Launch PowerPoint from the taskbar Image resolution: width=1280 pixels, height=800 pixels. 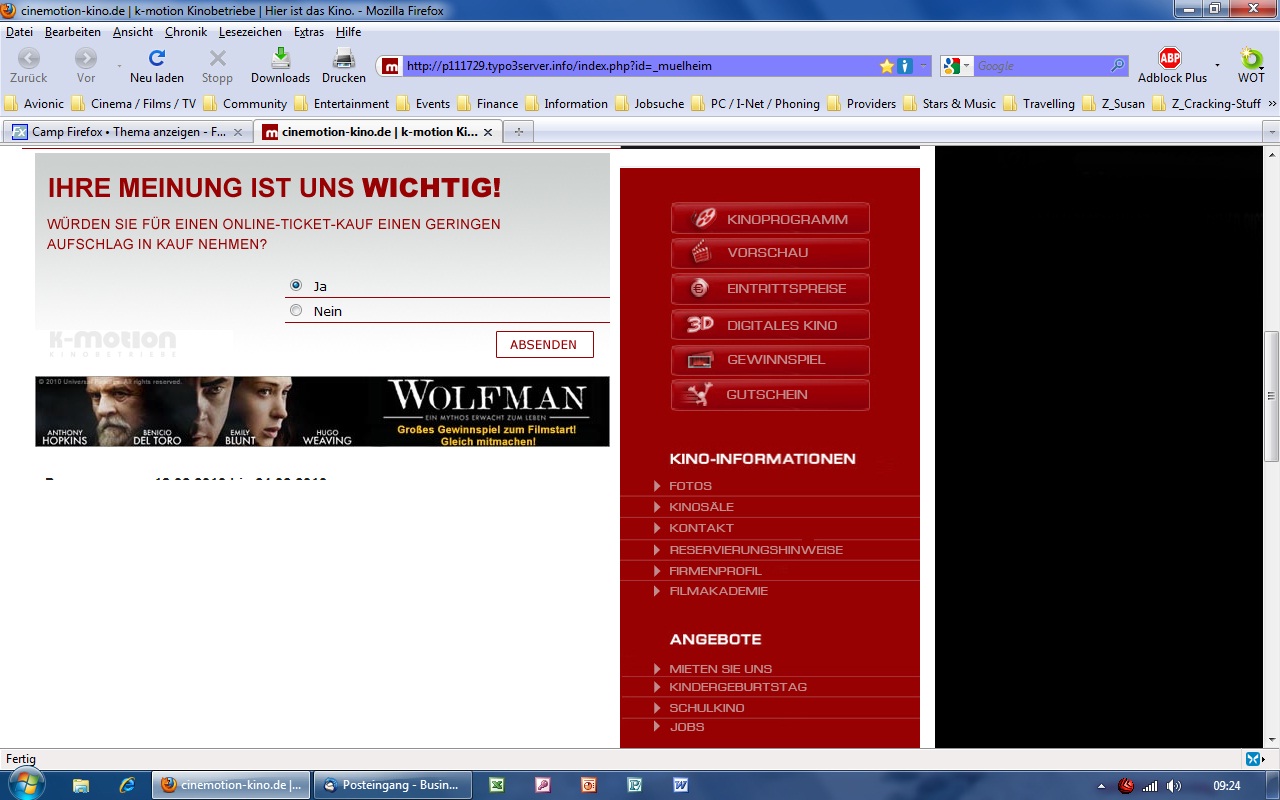588,785
